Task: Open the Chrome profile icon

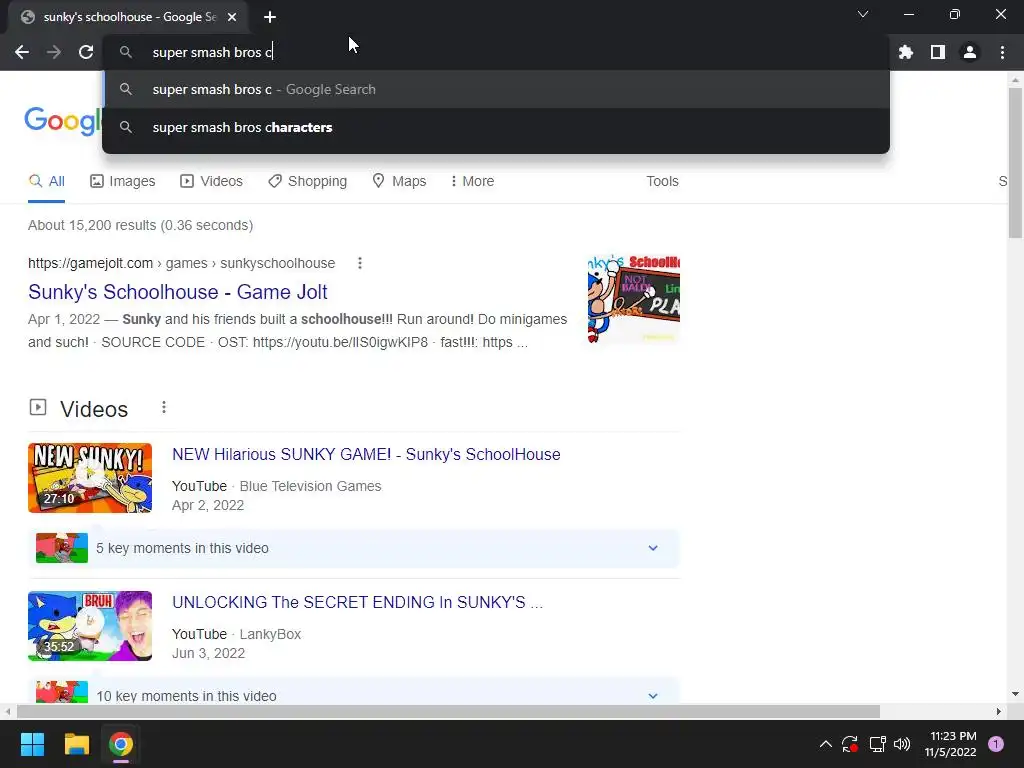Action: click(x=970, y=52)
